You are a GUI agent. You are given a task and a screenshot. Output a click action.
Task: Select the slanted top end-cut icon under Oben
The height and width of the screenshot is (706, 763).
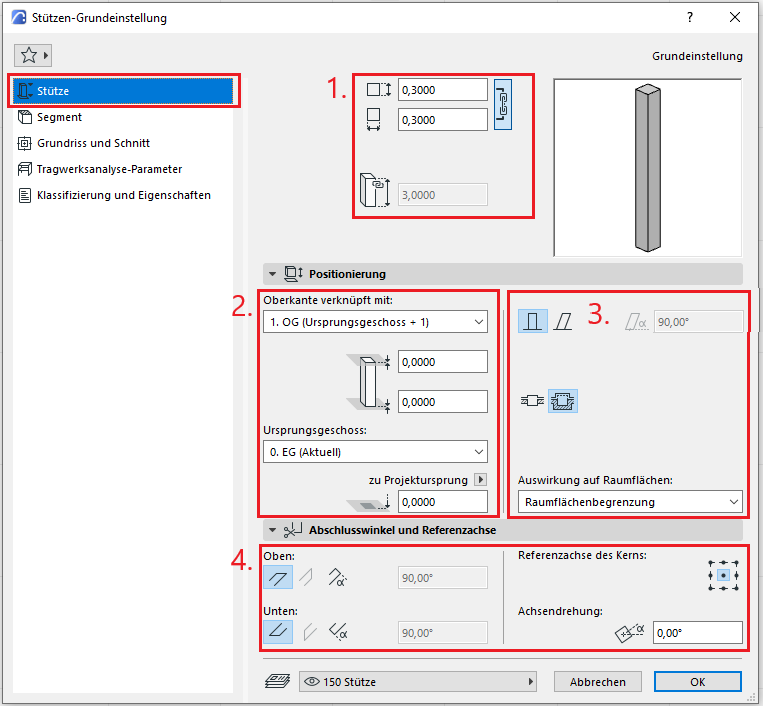click(x=306, y=576)
